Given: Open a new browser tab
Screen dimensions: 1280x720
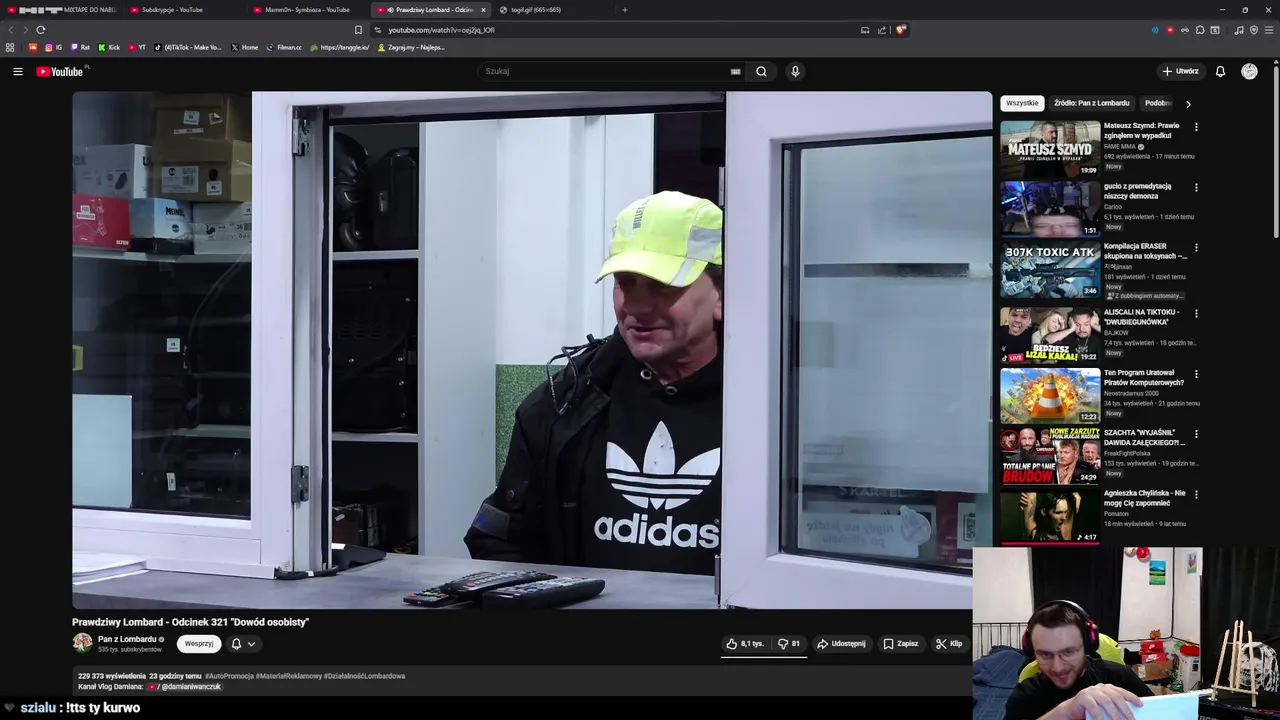Looking at the screenshot, I should 625,10.
